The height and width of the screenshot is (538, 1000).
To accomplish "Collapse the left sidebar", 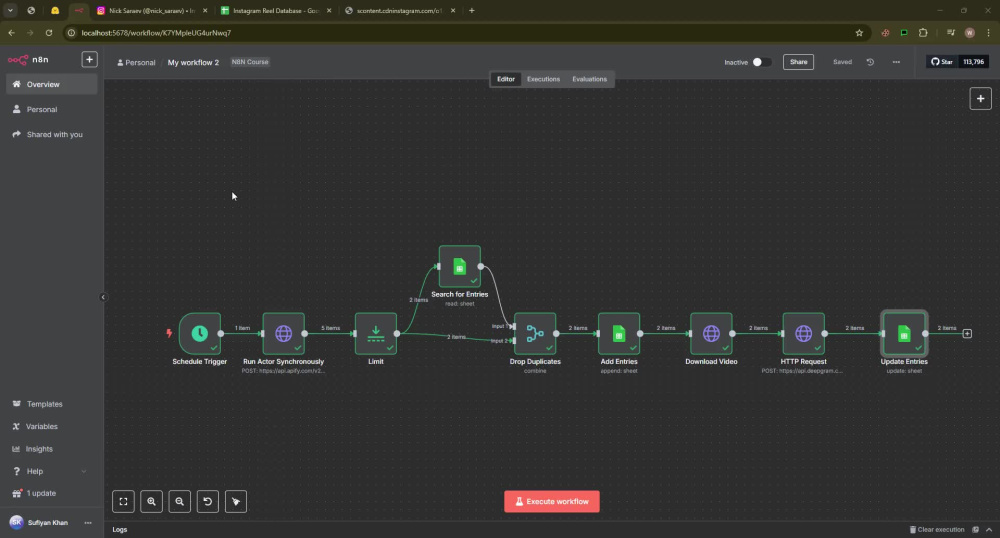I will point(103,297).
